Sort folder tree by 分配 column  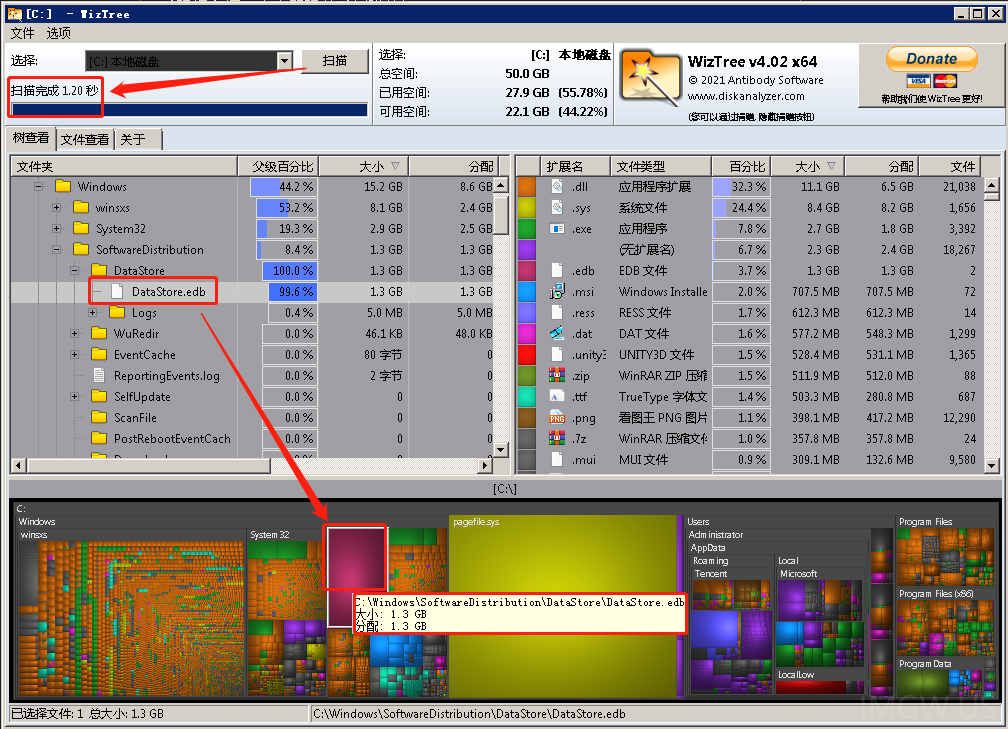tap(453, 166)
